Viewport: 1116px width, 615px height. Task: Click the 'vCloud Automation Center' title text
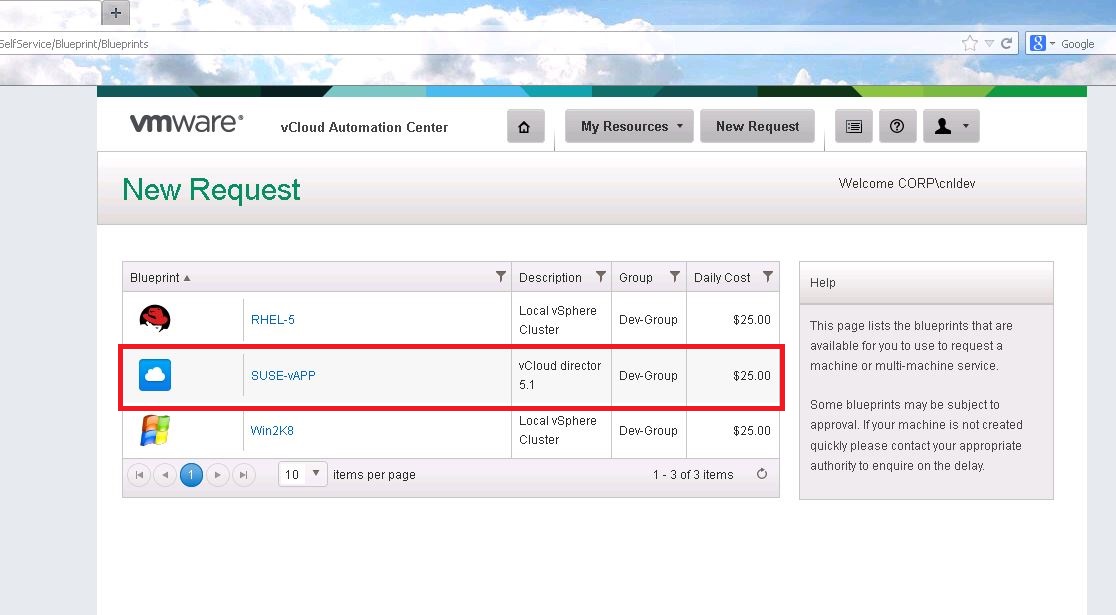pyautogui.click(x=364, y=127)
